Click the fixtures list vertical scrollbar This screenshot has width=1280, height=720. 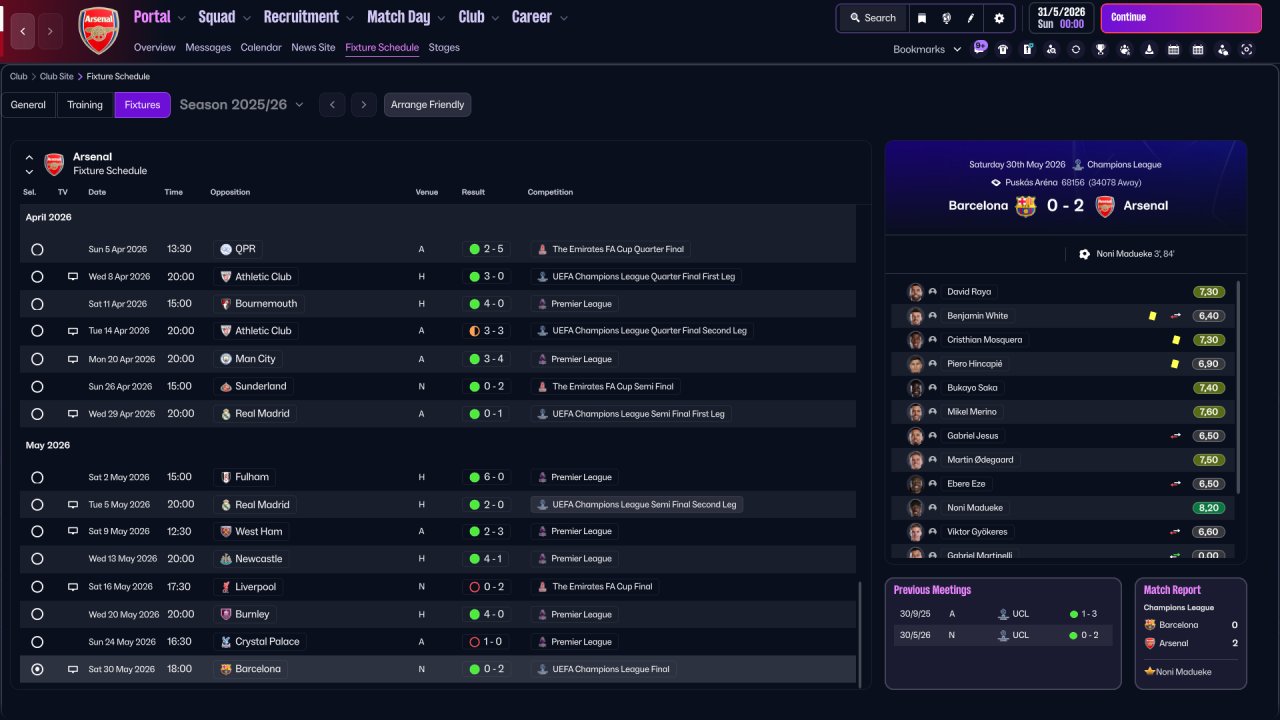click(x=860, y=635)
